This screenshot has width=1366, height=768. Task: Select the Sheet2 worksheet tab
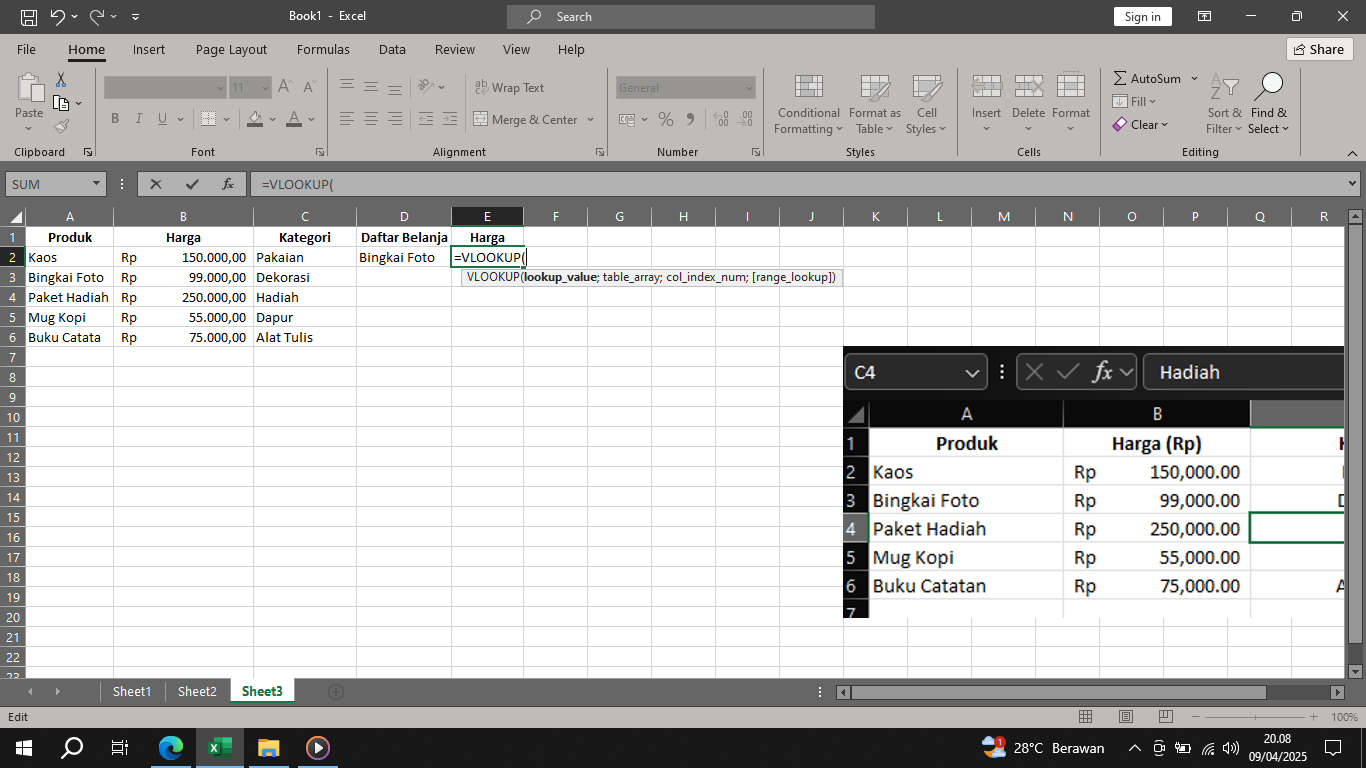click(x=197, y=691)
